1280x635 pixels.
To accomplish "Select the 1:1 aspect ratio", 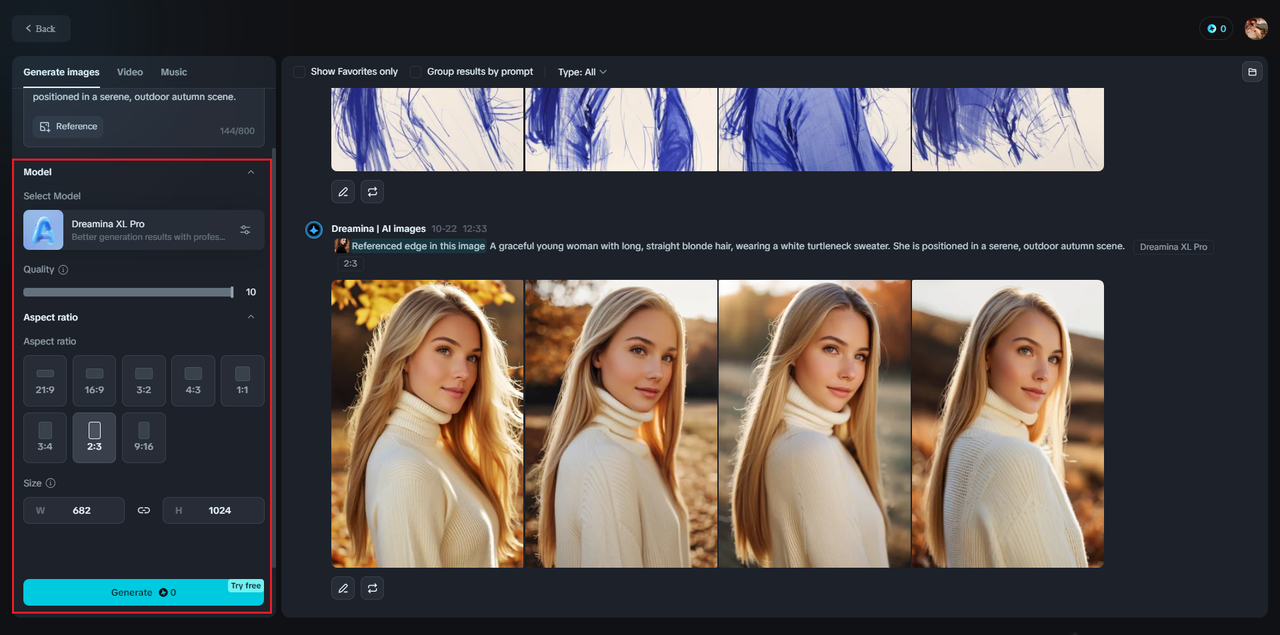I will pos(243,381).
